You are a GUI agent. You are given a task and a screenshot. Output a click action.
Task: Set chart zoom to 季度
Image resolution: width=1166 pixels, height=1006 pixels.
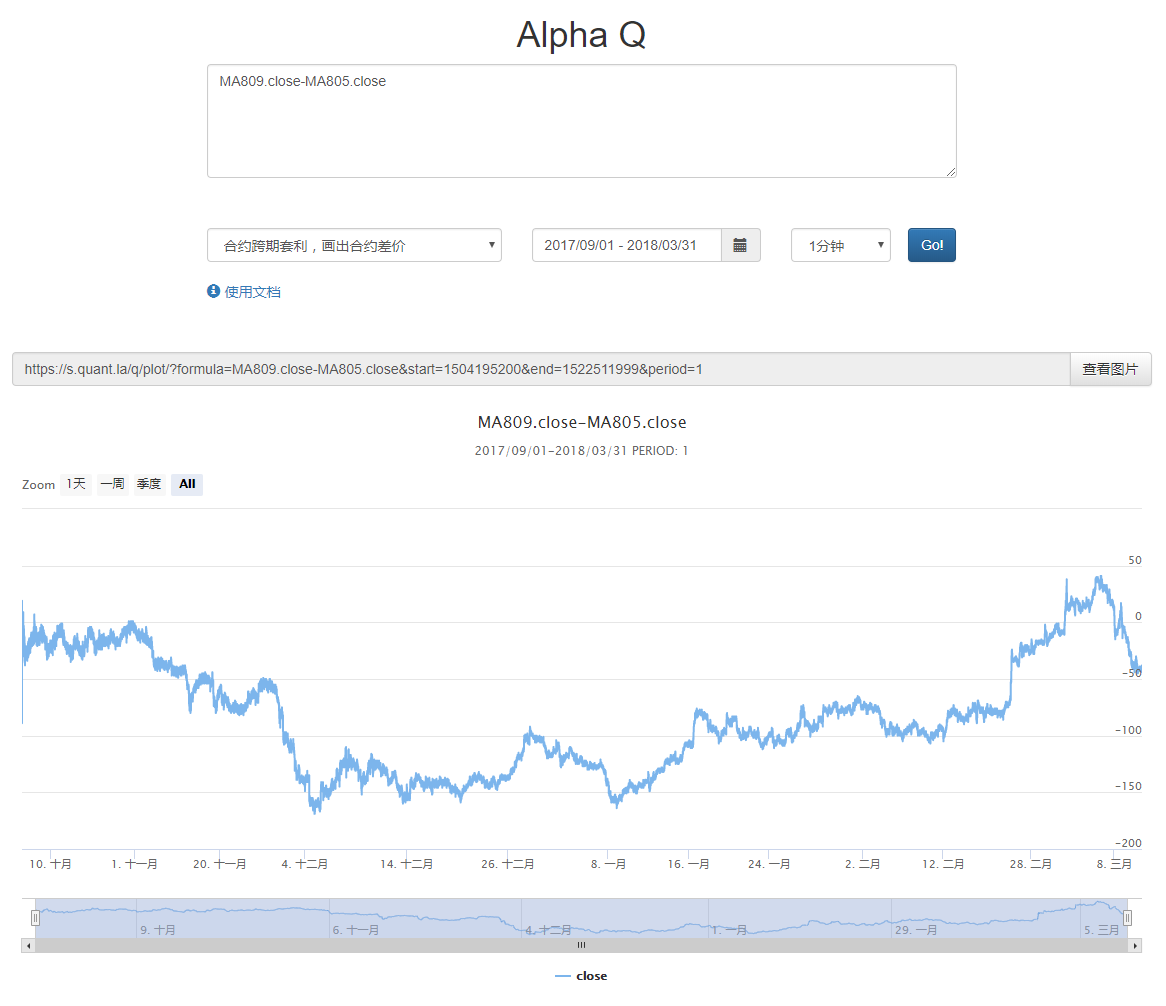coord(149,485)
